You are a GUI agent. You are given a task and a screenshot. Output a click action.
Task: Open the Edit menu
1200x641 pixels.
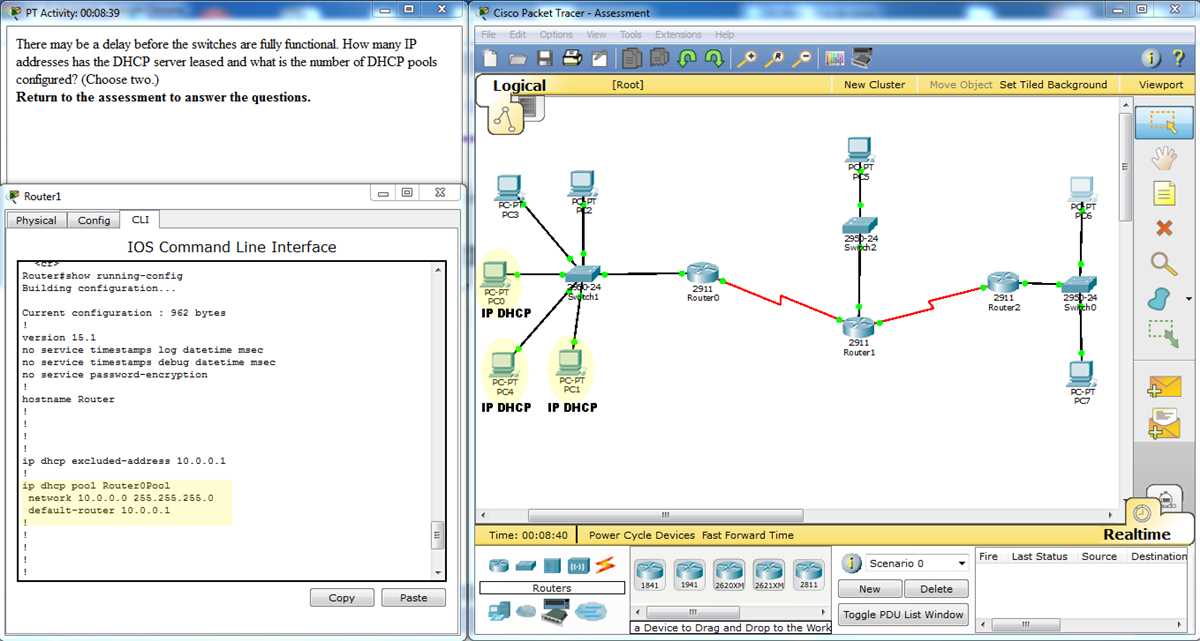517,35
